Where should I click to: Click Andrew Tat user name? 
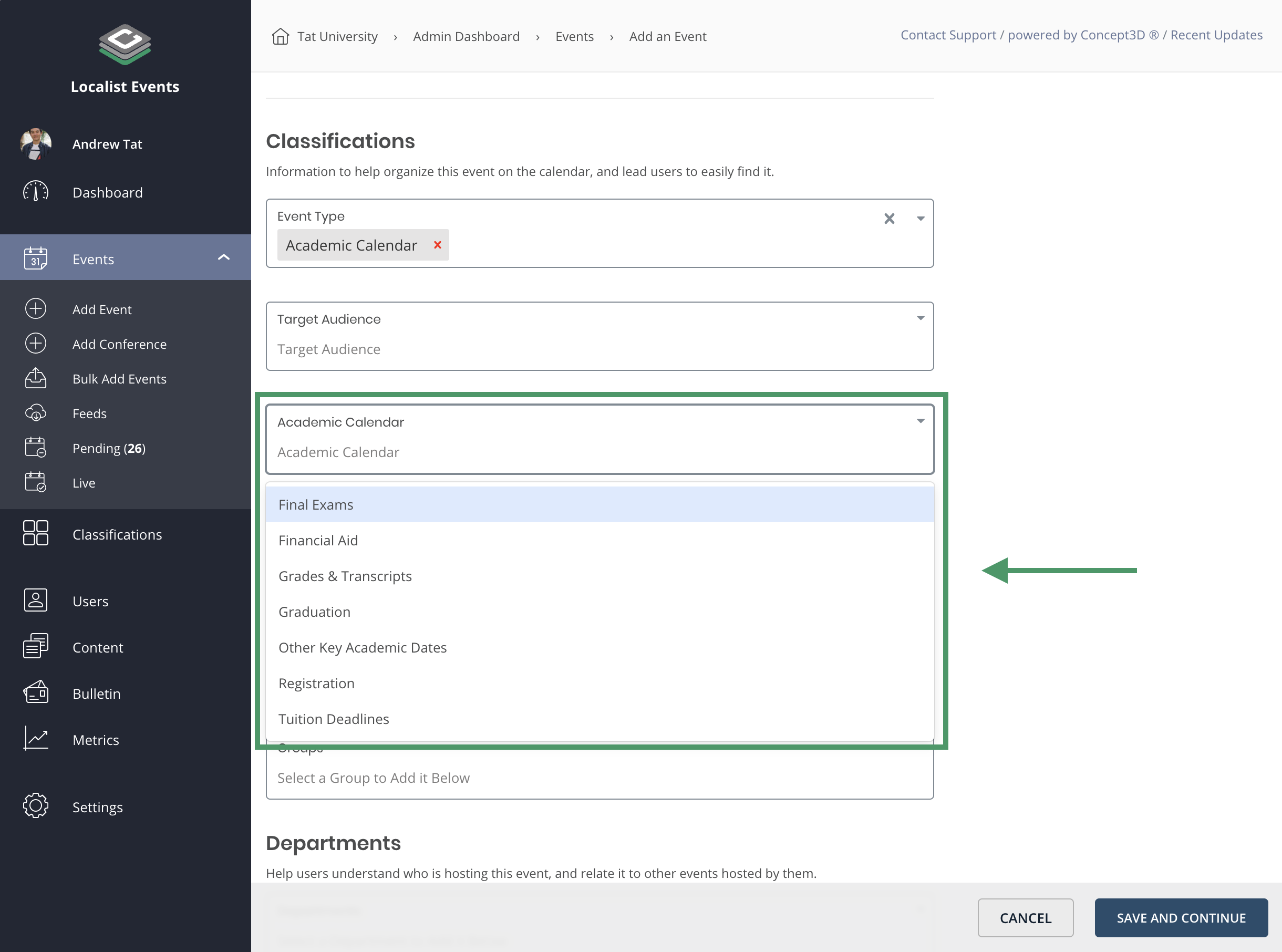[107, 144]
